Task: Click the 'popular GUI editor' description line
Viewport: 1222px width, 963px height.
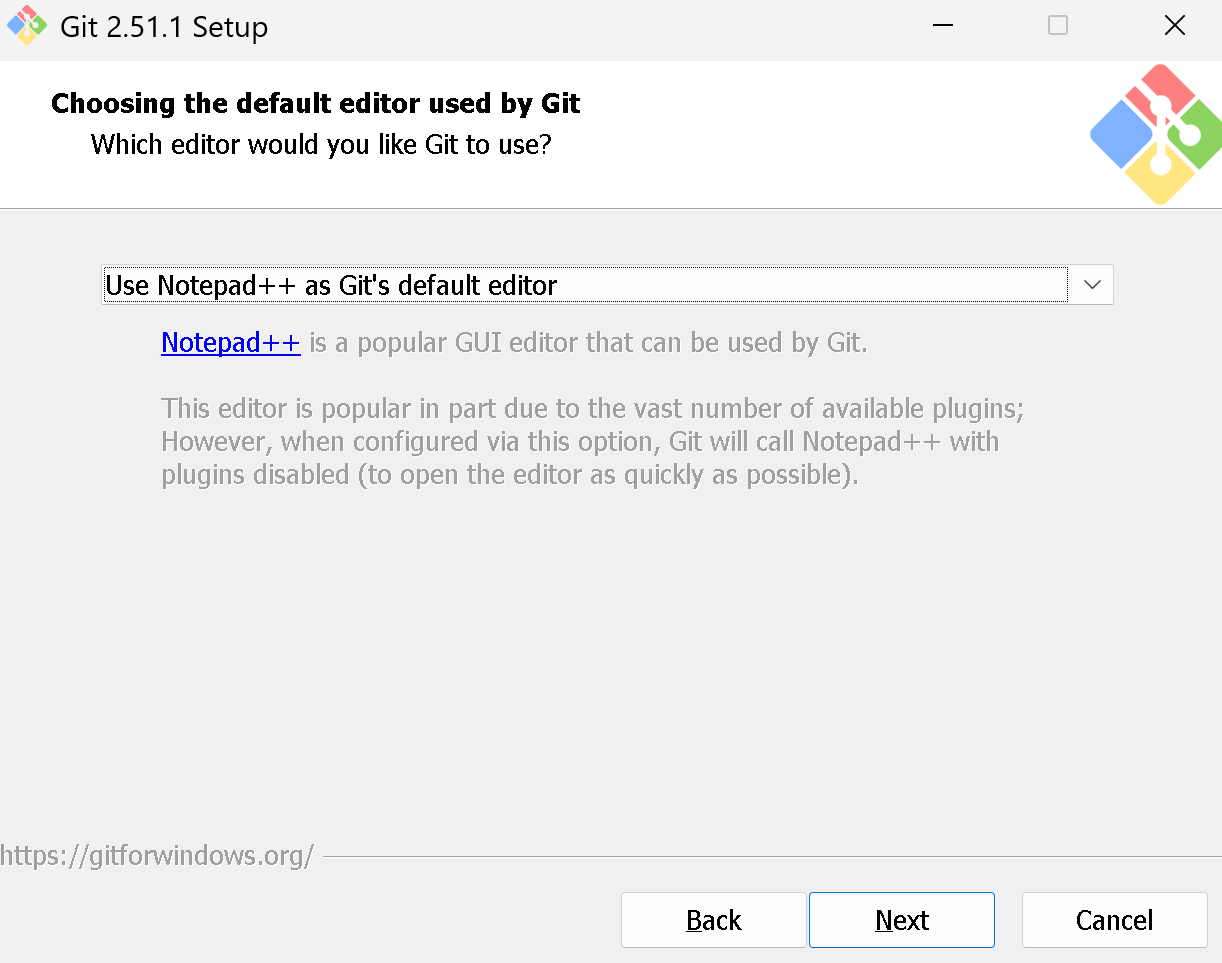Action: tap(588, 343)
